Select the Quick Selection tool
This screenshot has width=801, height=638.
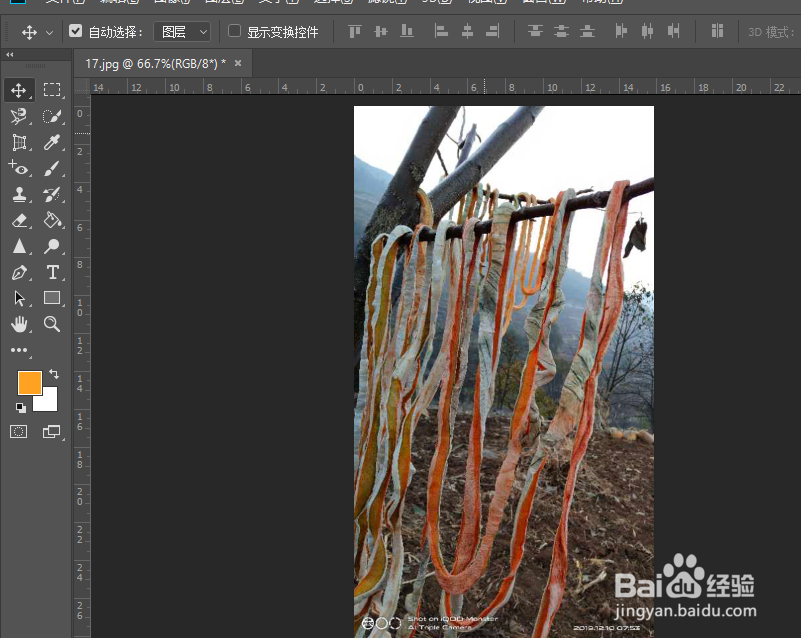52,116
